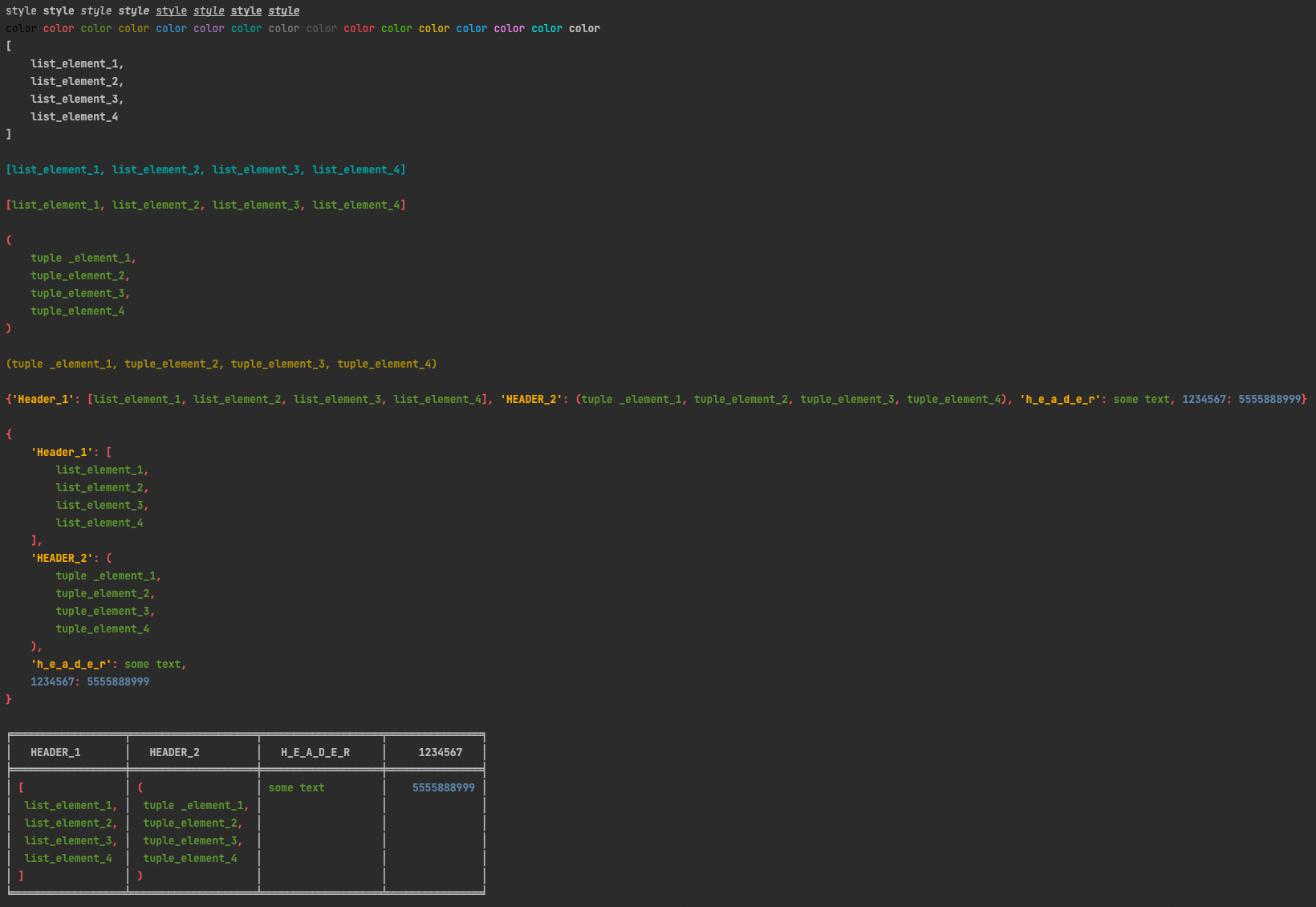Click the white bold 'color' word

coord(584,28)
